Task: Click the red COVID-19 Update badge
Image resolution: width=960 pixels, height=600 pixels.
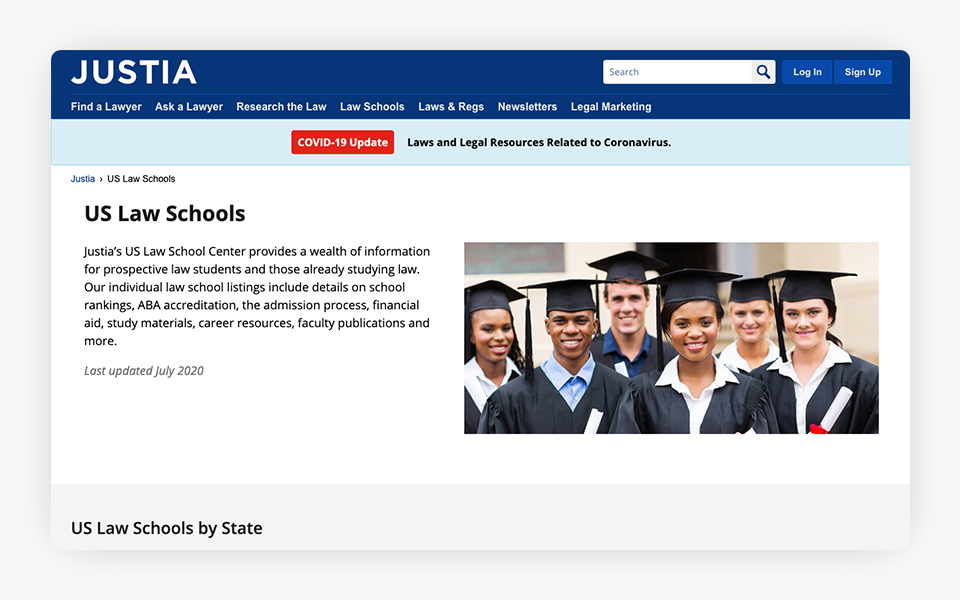Action: (342, 142)
